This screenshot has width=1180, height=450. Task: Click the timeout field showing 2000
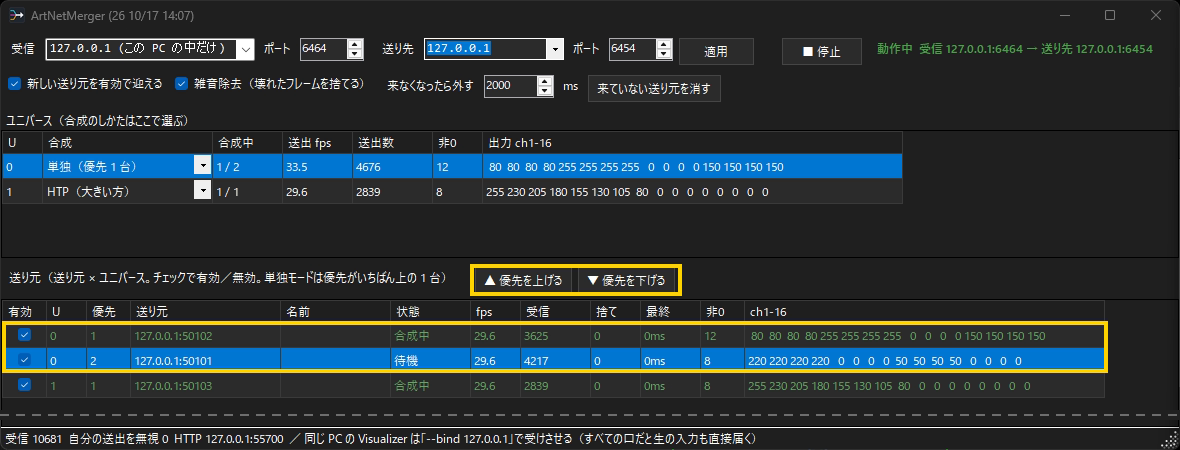coord(511,86)
